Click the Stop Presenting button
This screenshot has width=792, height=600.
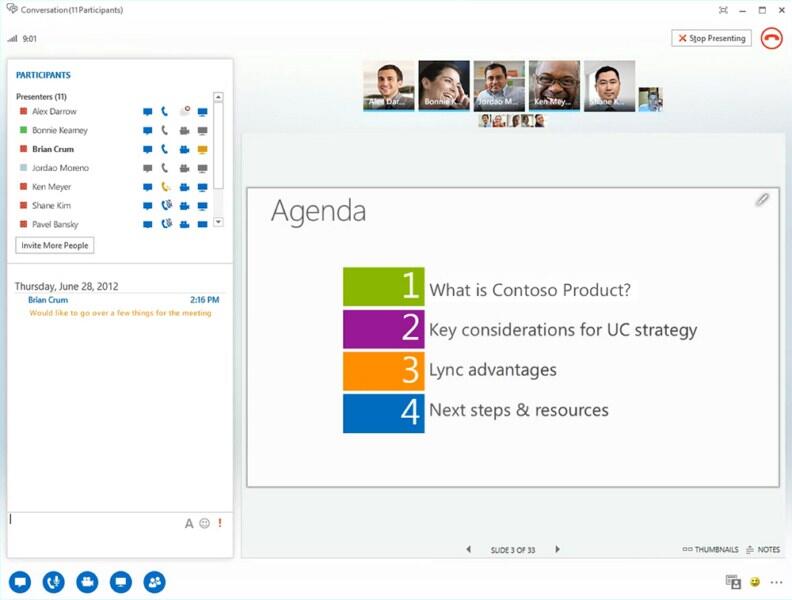tap(711, 38)
